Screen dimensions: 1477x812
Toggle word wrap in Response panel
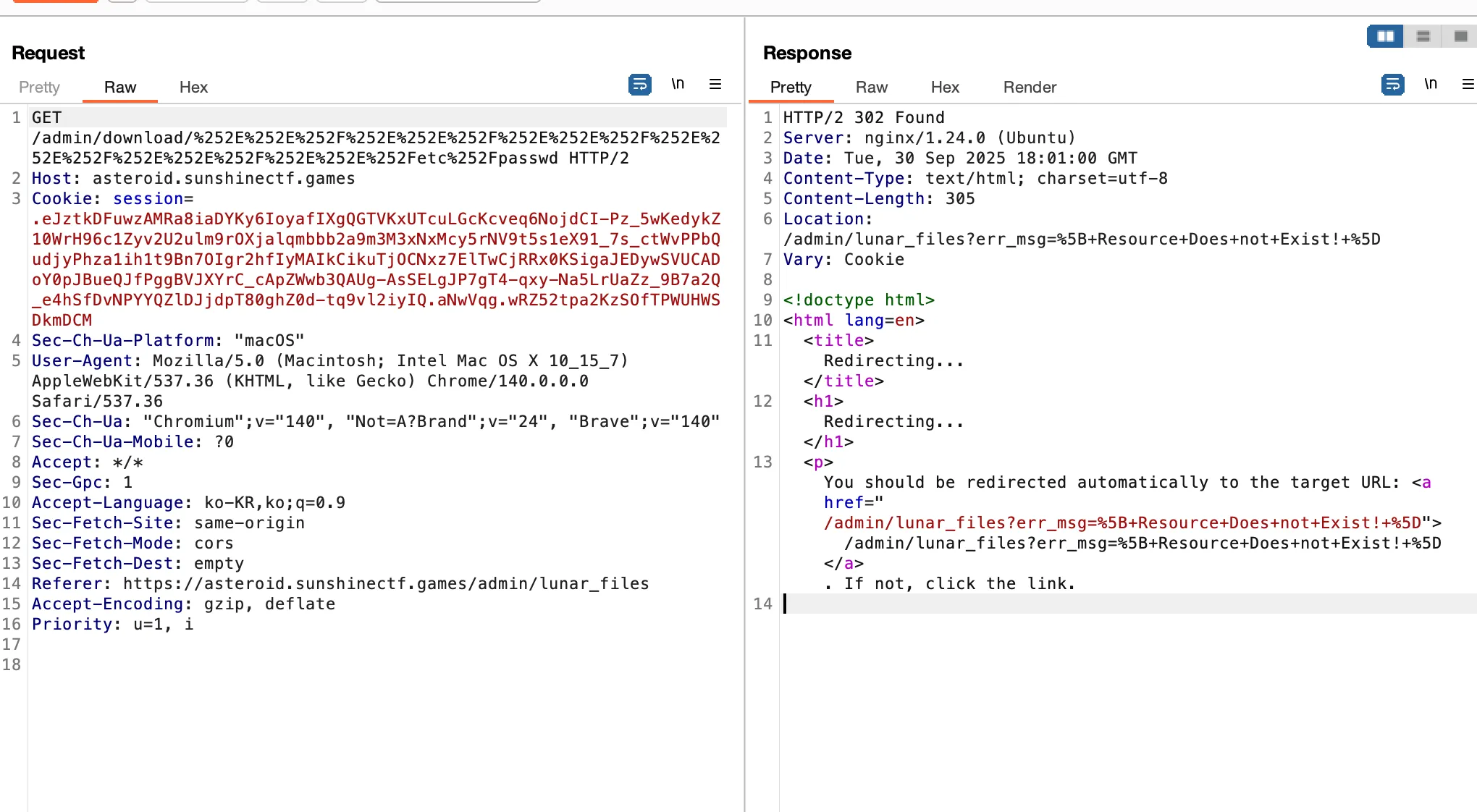(x=1392, y=85)
